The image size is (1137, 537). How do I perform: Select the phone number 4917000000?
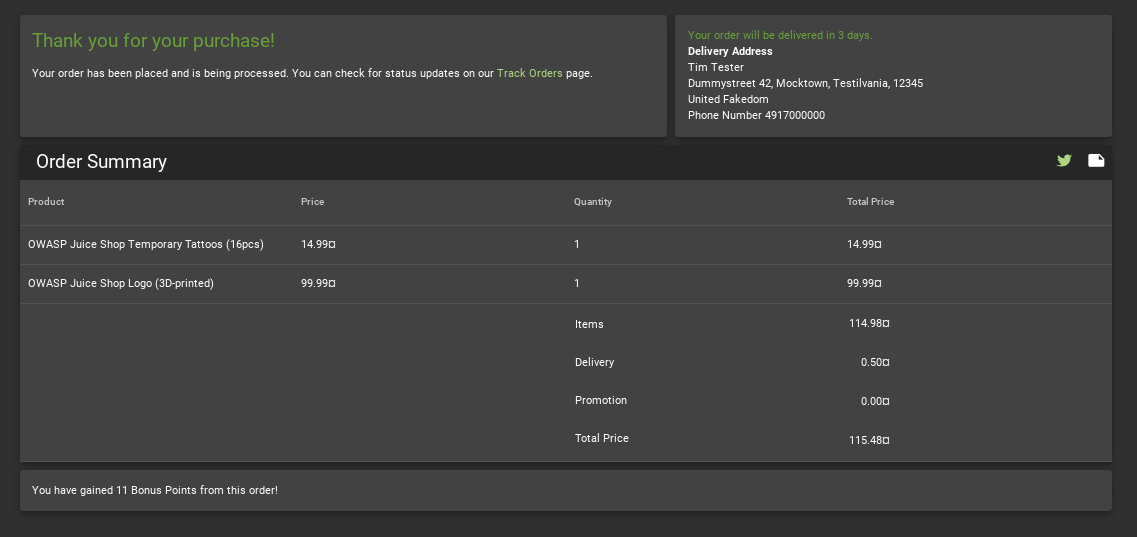(795, 115)
